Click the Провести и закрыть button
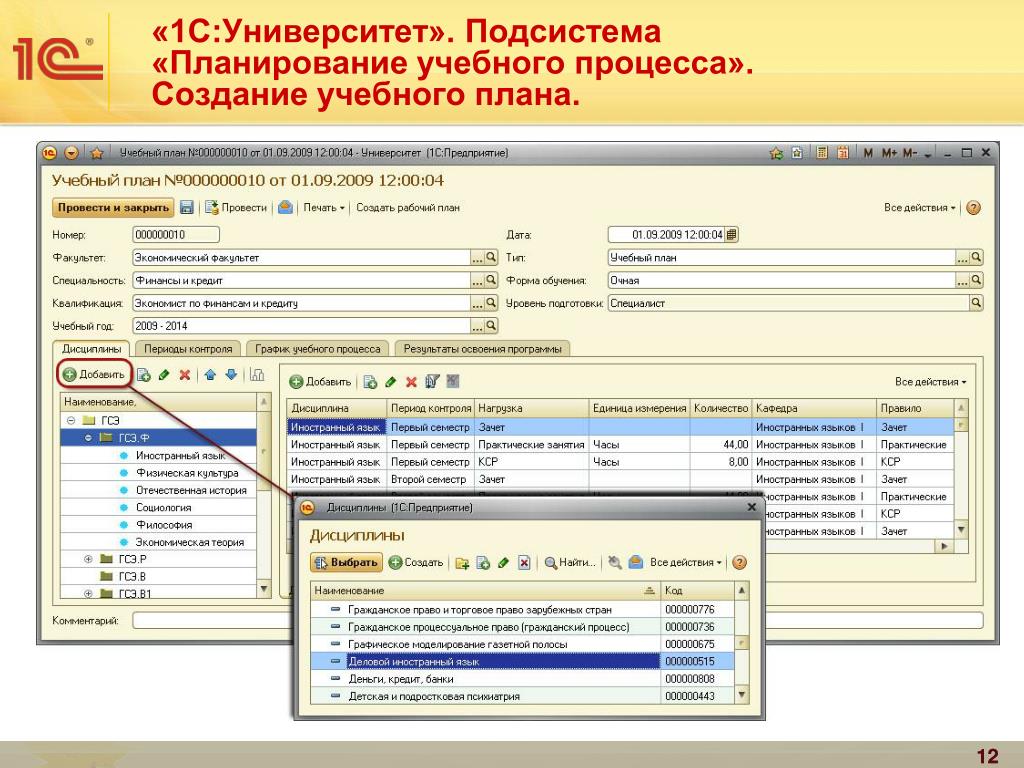Image resolution: width=1024 pixels, height=768 pixels. (x=113, y=208)
